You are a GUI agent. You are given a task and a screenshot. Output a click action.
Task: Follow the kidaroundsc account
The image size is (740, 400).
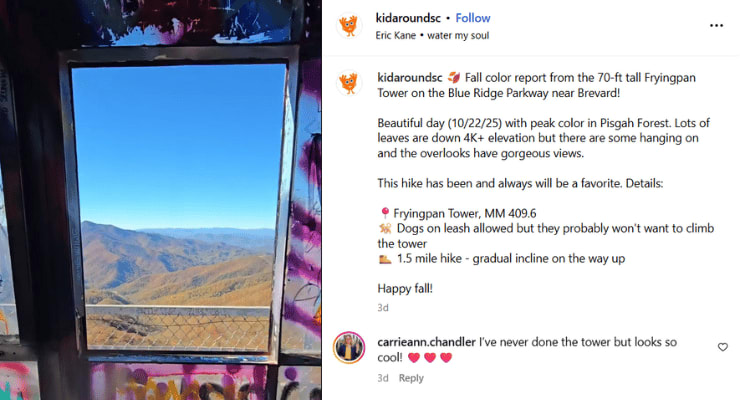[473, 18]
